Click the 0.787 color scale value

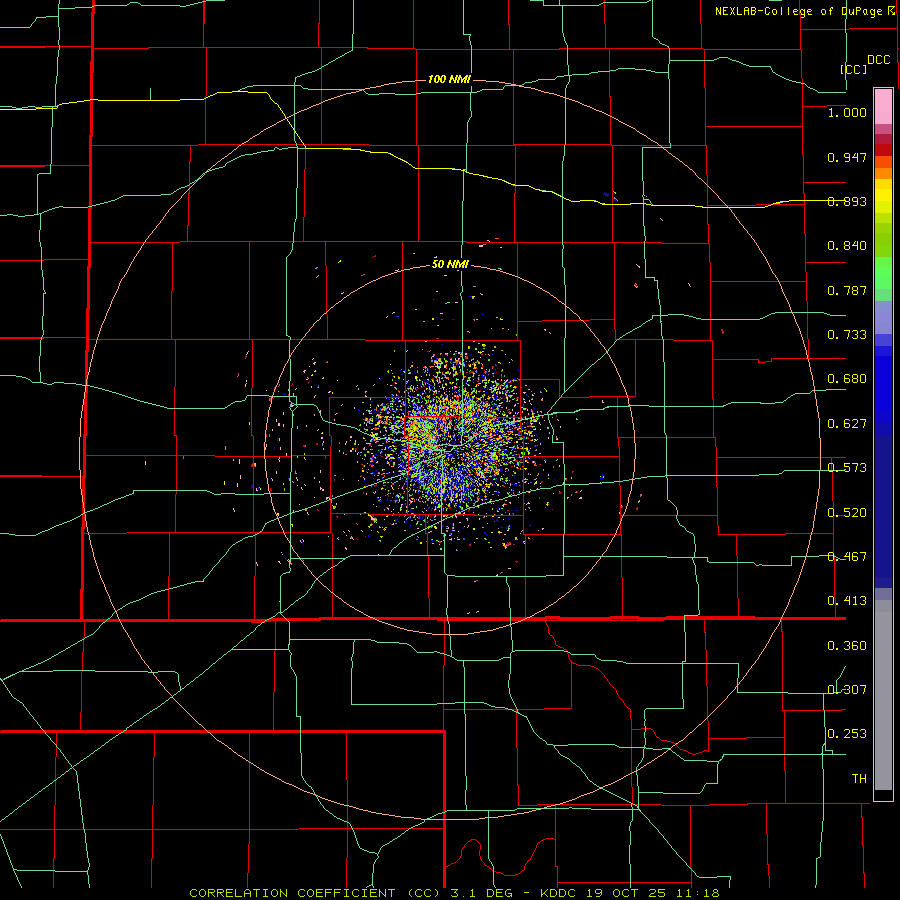pyautogui.click(x=847, y=290)
